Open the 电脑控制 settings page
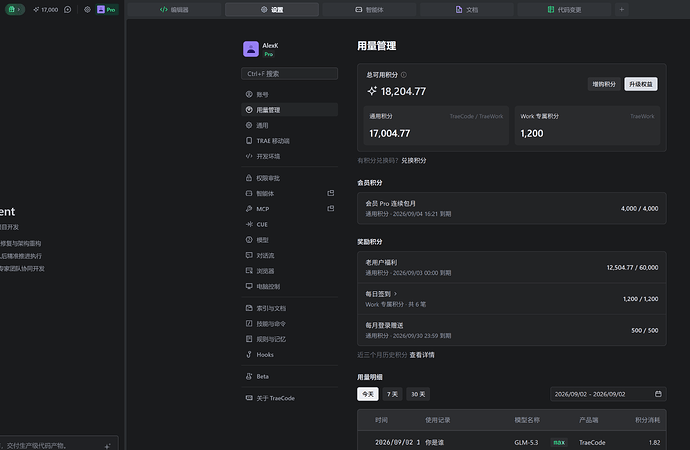690x450 pixels. click(289, 286)
